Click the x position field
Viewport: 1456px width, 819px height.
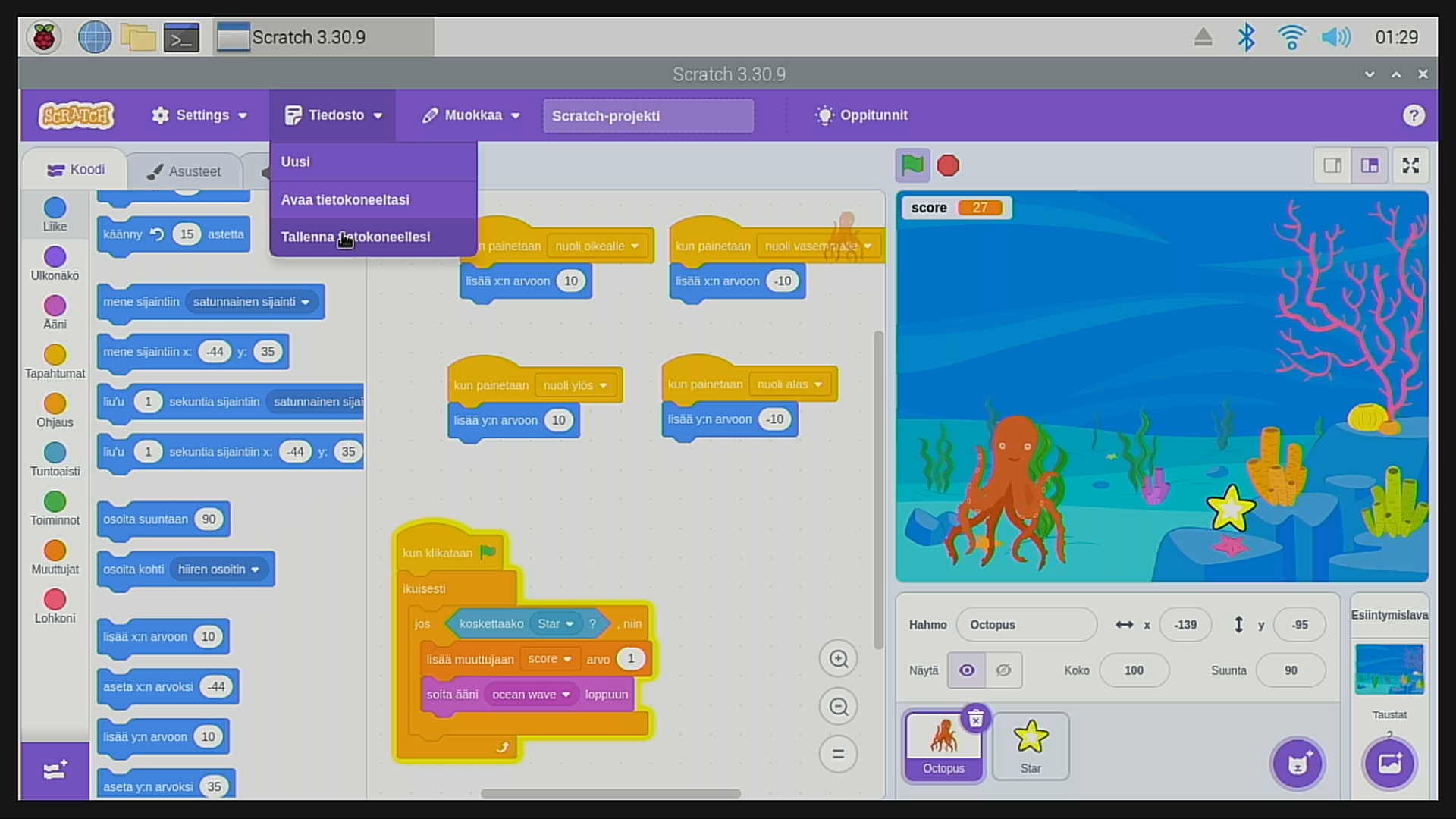click(1185, 625)
